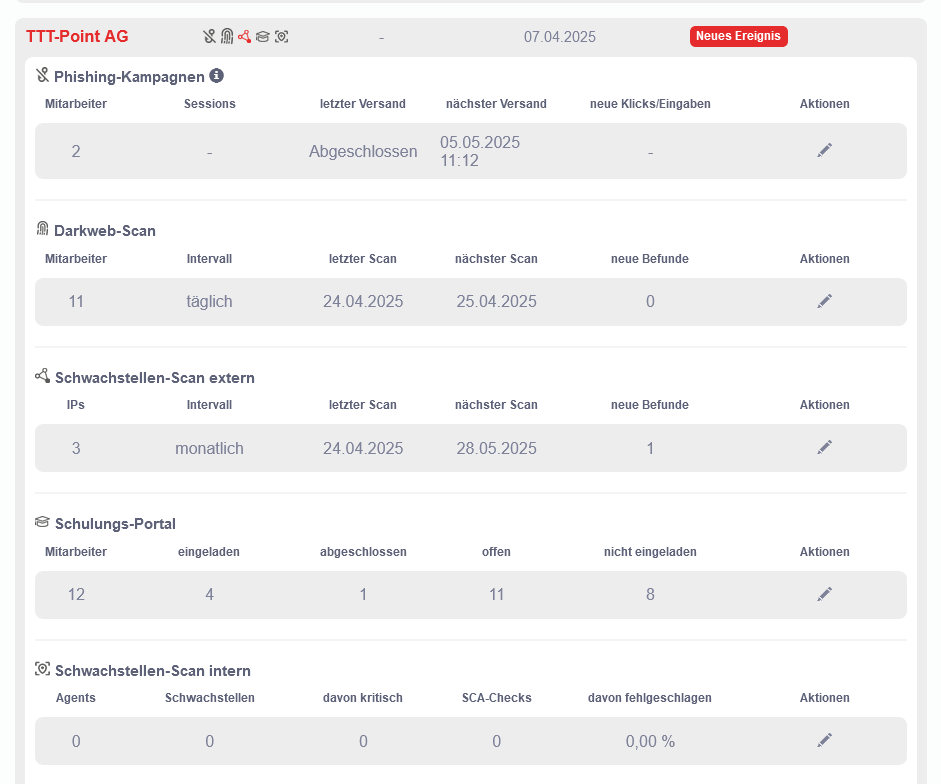The image size is (941, 784).
Task: Click the pencil icon in Darkweb-Scan row
Action: pos(824,301)
